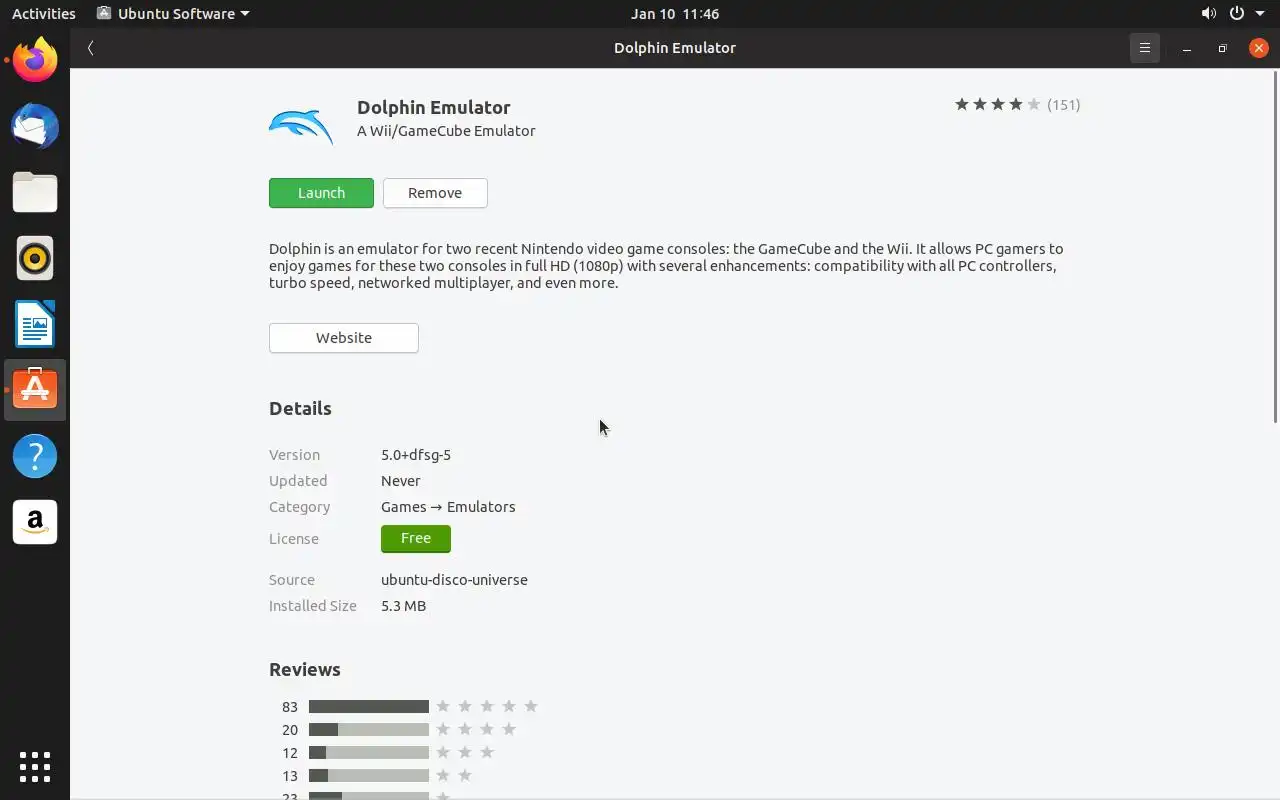Open Thunderbird Mail from the dock
The height and width of the screenshot is (800, 1280).
point(35,126)
